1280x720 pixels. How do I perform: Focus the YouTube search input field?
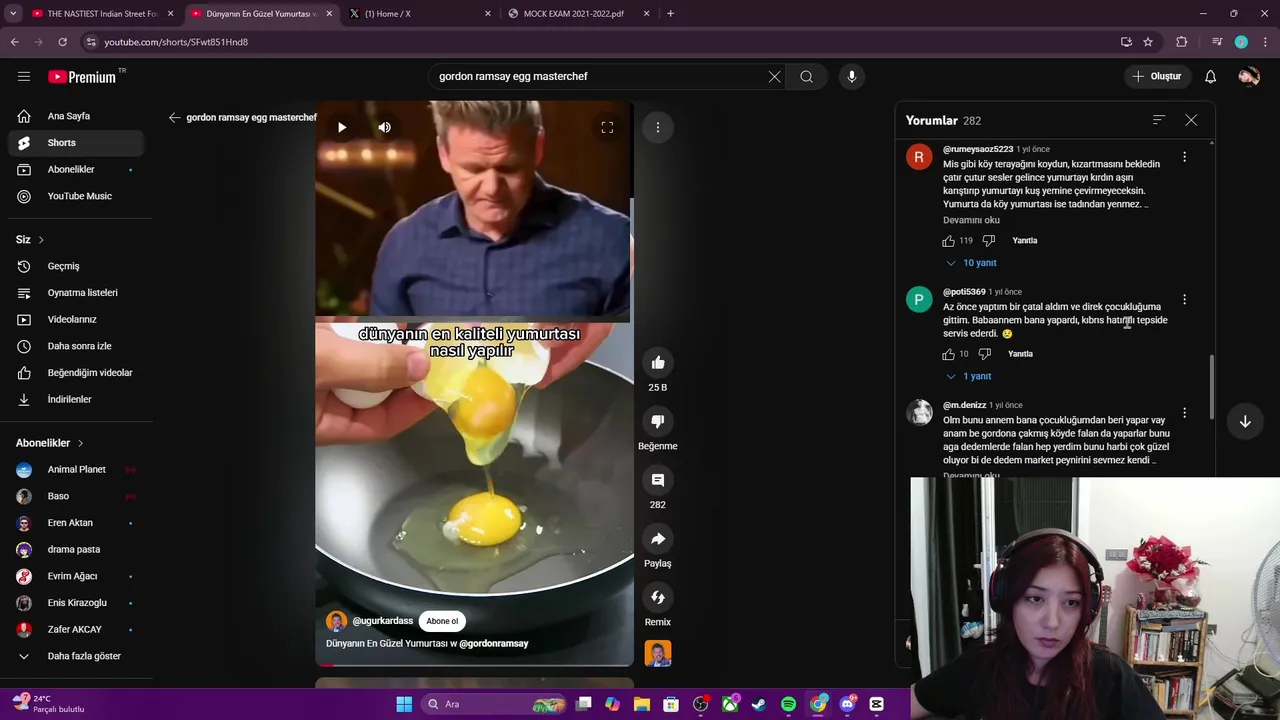600,76
